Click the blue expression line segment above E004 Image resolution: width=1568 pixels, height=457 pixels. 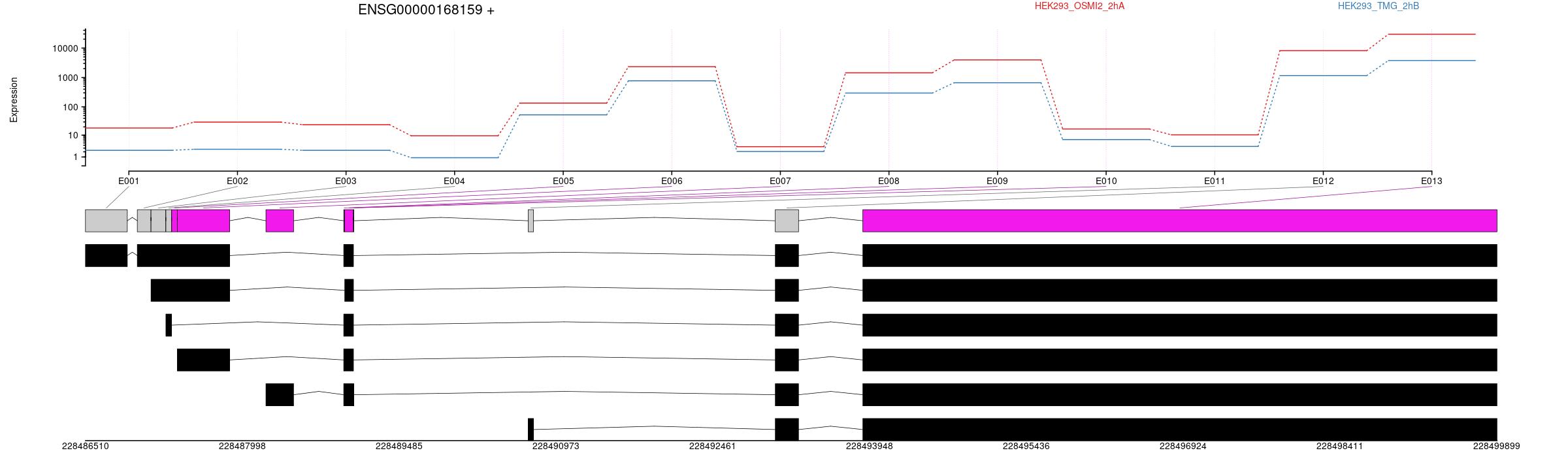(x=454, y=157)
